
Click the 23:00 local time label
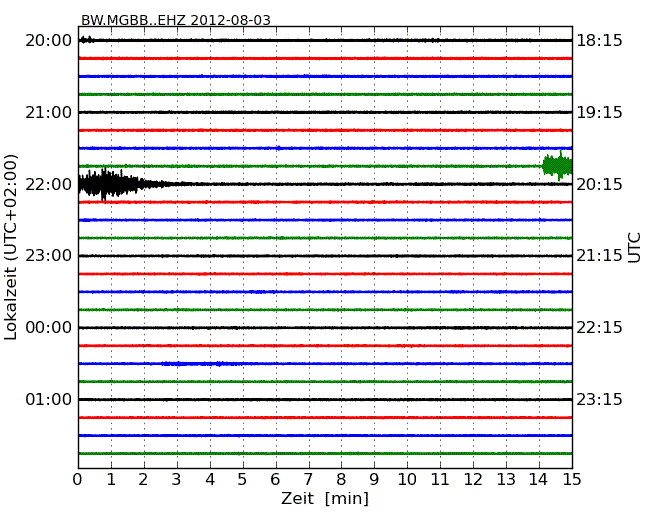[x=49, y=256]
